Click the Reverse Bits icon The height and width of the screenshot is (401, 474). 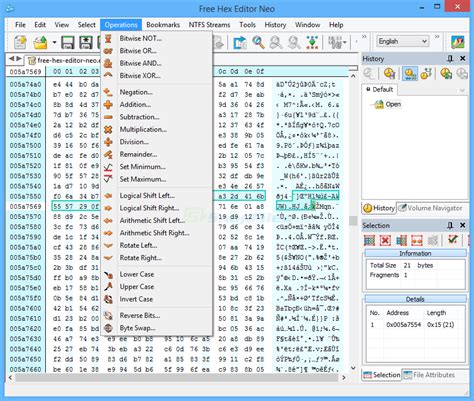pos(108,315)
